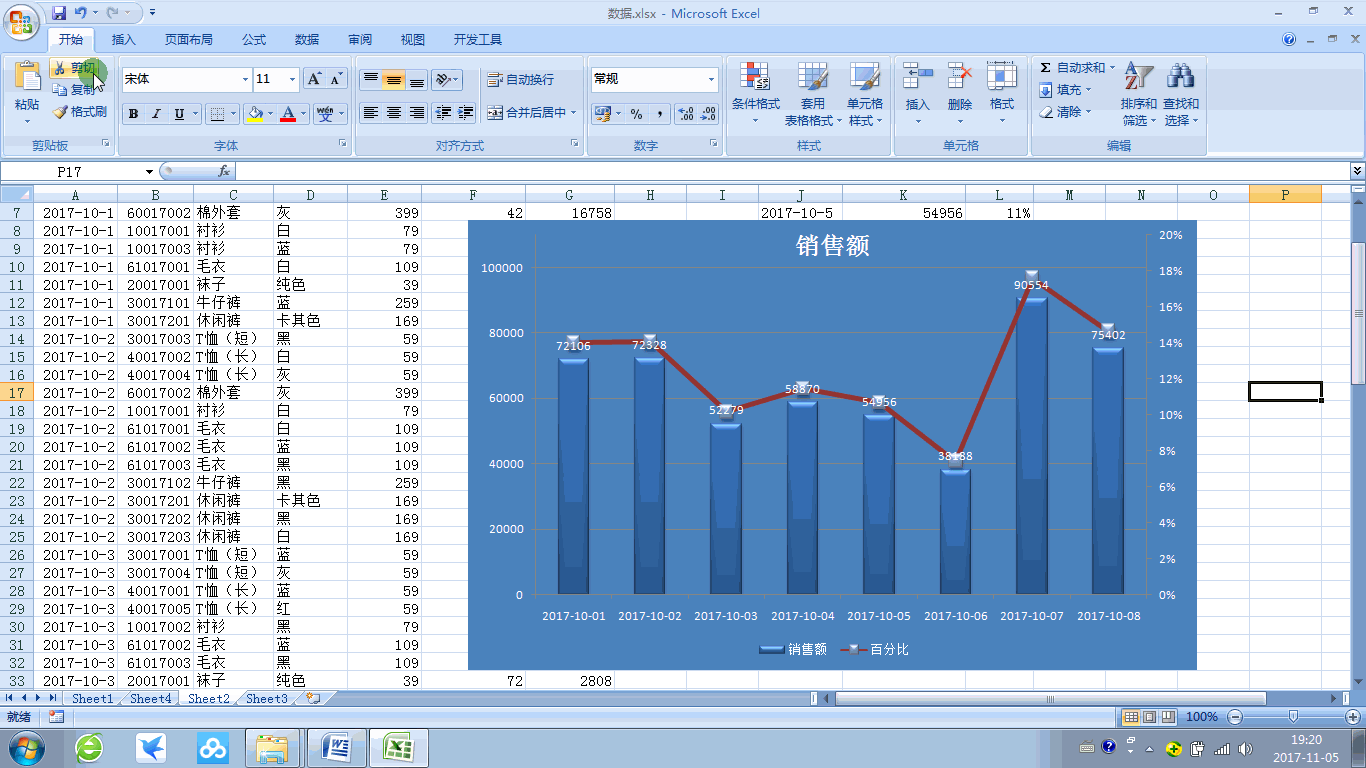
Task: Open the Data (数据) tab
Action: click(307, 40)
